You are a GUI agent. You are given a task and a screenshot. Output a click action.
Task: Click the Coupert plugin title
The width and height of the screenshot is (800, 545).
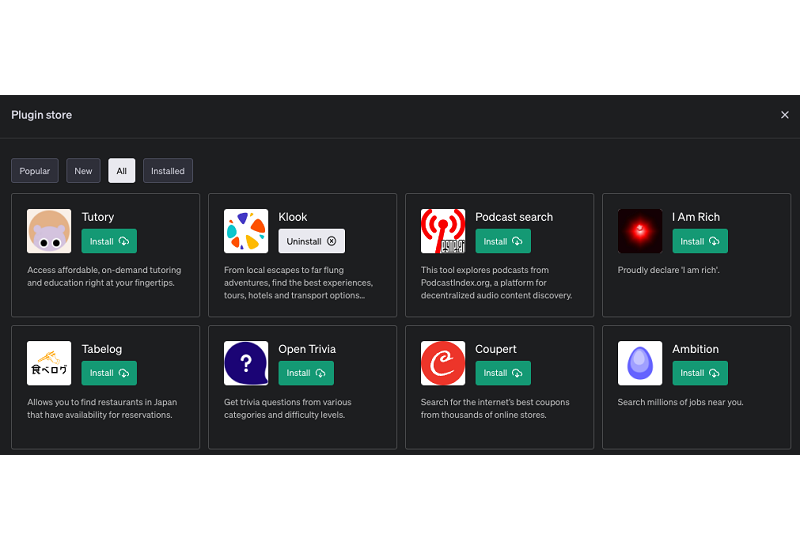click(496, 349)
